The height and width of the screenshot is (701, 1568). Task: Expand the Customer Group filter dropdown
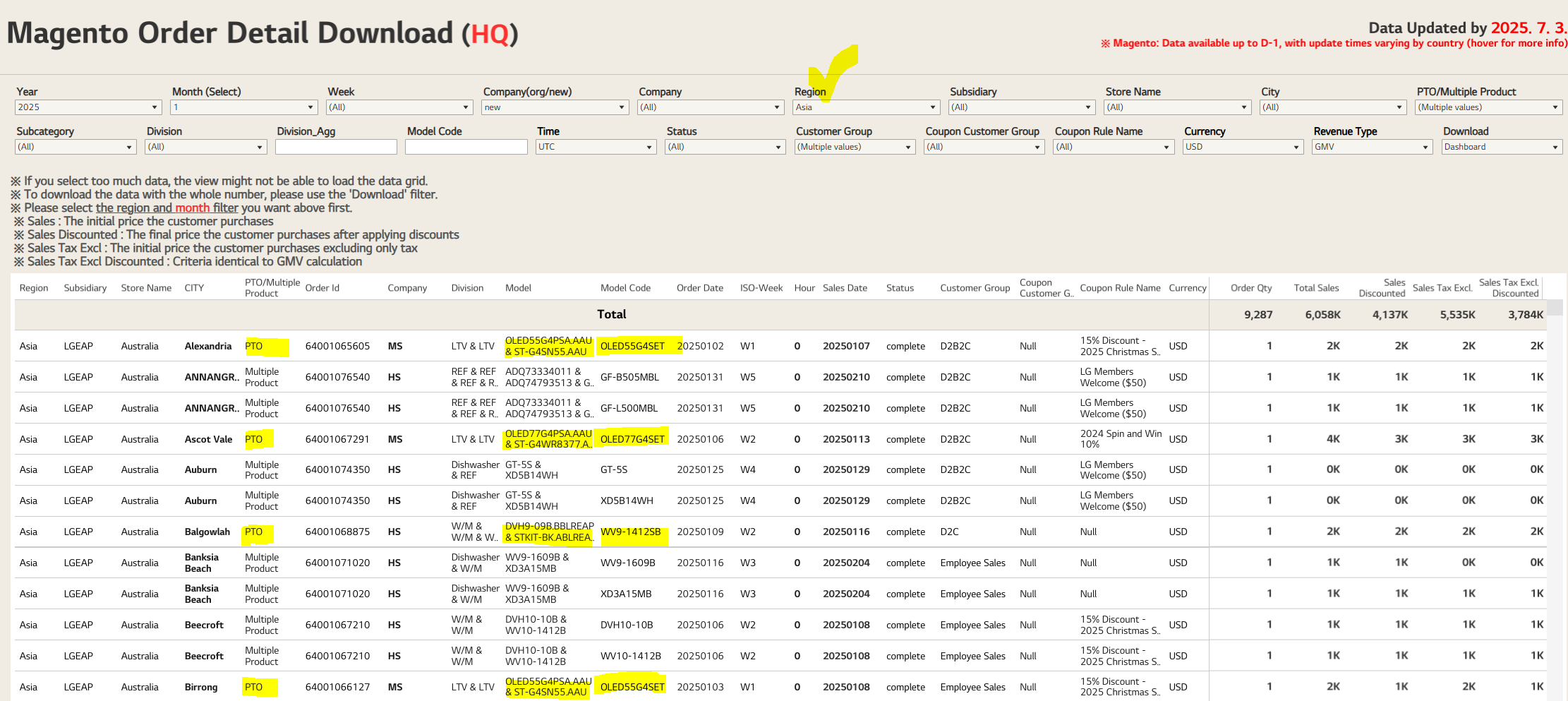(x=855, y=147)
